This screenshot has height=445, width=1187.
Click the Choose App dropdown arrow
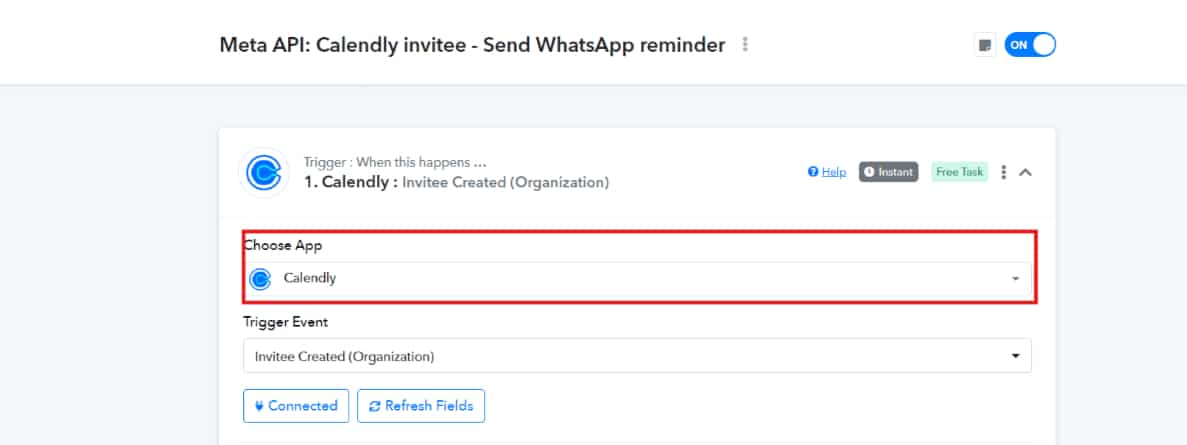pyautogui.click(x=1016, y=279)
